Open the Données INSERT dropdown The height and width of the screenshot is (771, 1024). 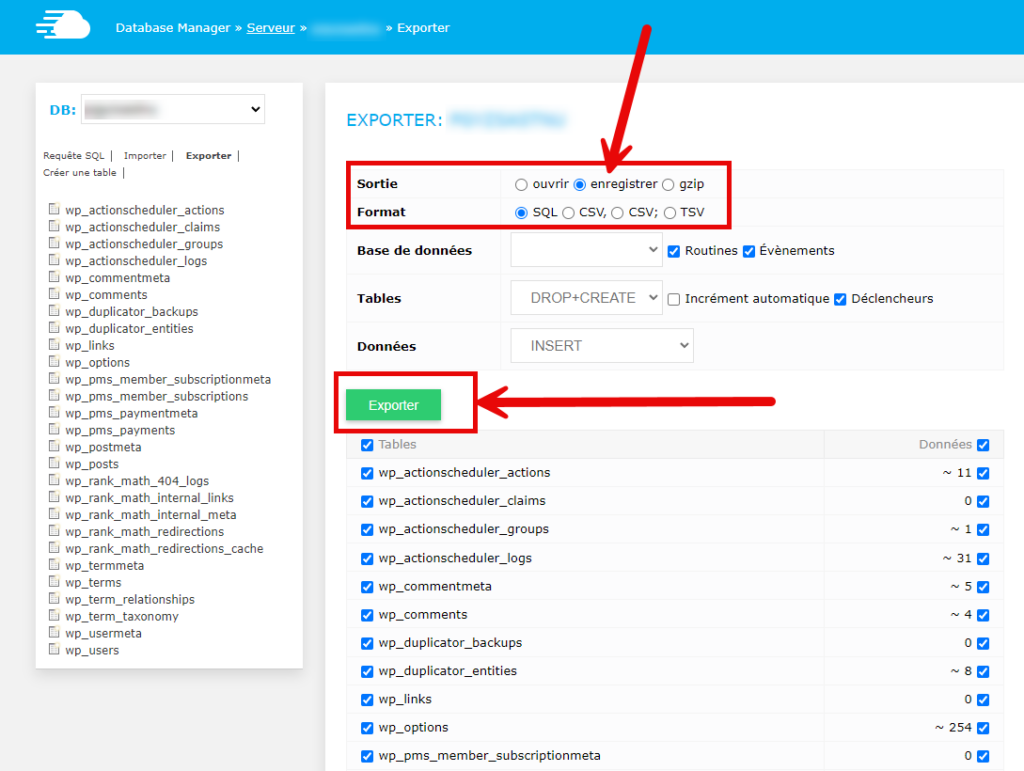[x=601, y=345]
